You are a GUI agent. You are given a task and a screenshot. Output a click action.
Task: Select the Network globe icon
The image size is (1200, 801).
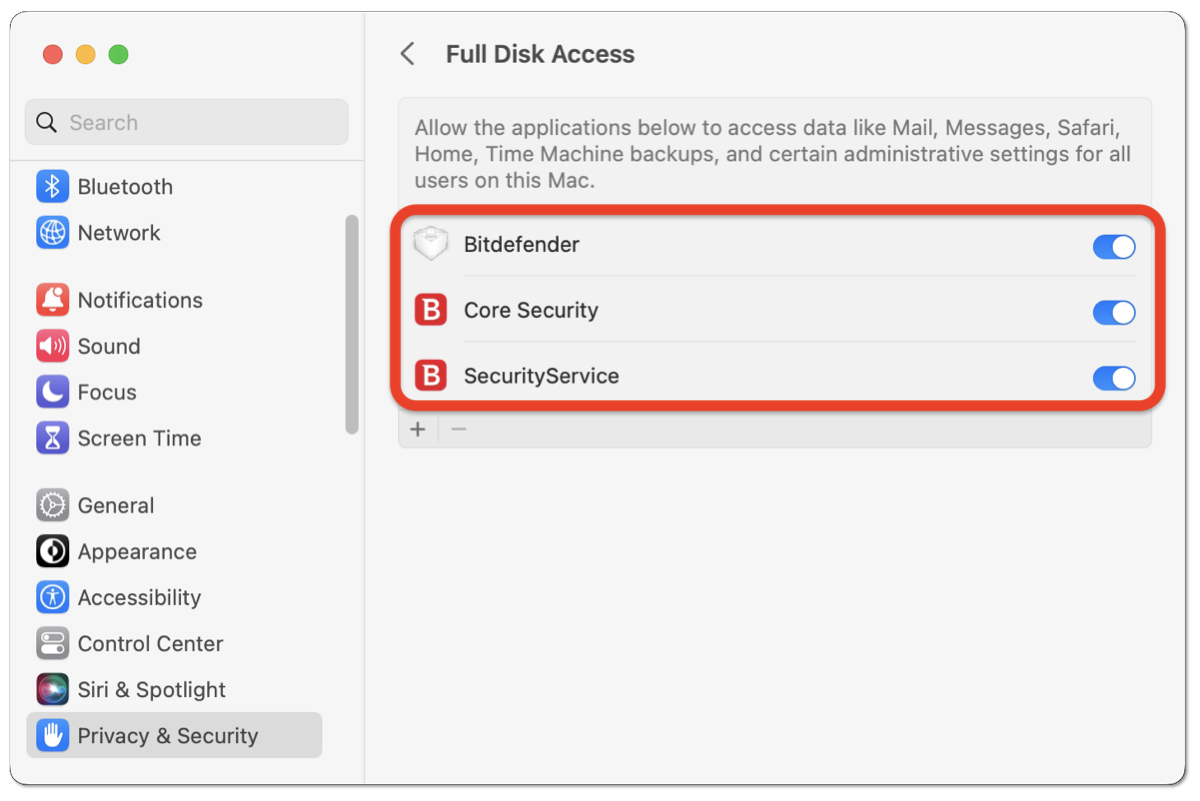click(x=51, y=232)
